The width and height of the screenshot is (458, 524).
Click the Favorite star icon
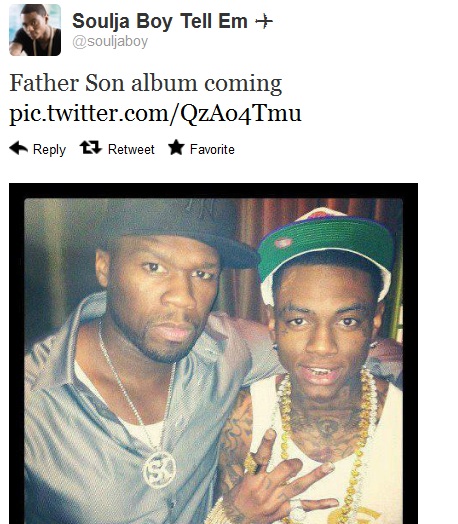click(176, 147)
